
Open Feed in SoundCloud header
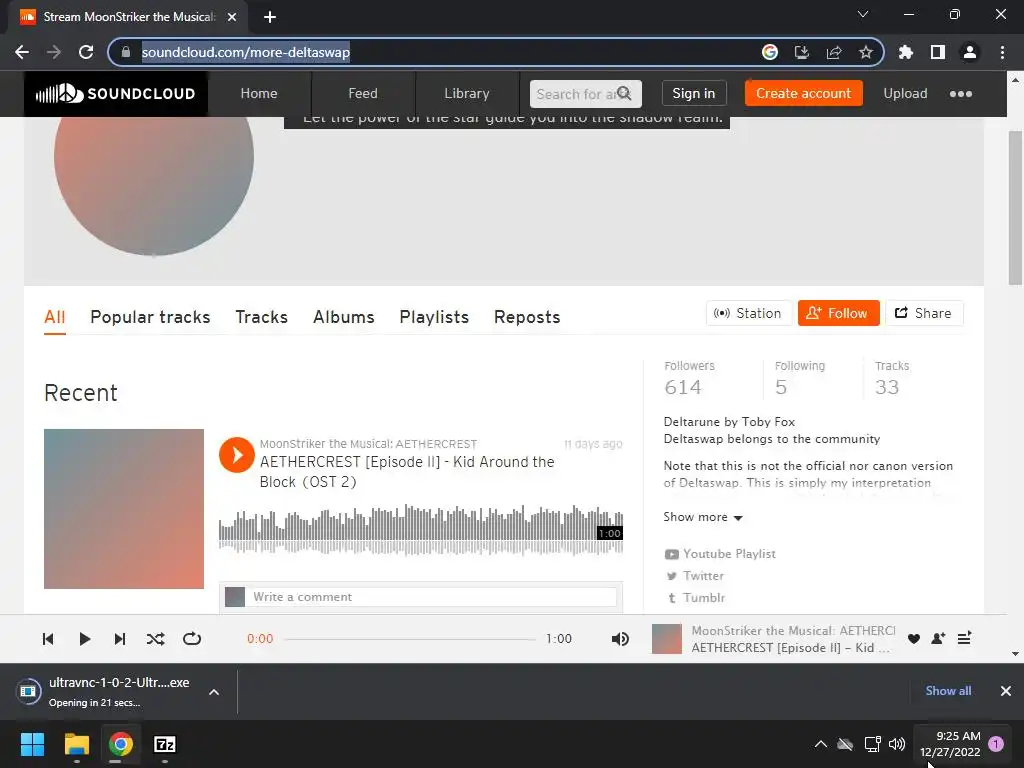click(x=363, y=93)
